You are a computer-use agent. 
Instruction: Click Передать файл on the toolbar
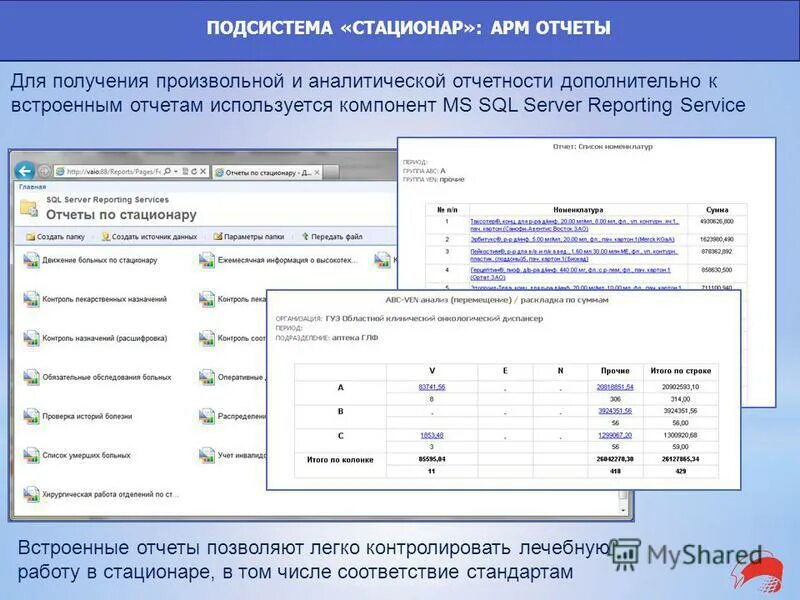click(335, 237)
